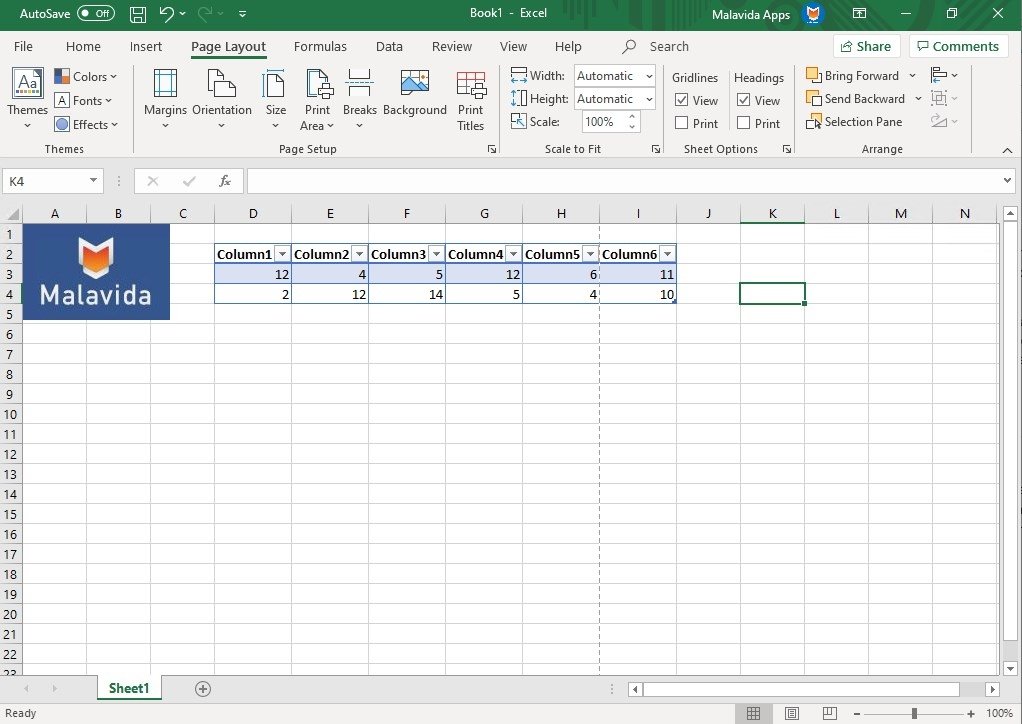1022x724 pixels.
Task: Toggle AutoSave on
Action: (95, 13)
